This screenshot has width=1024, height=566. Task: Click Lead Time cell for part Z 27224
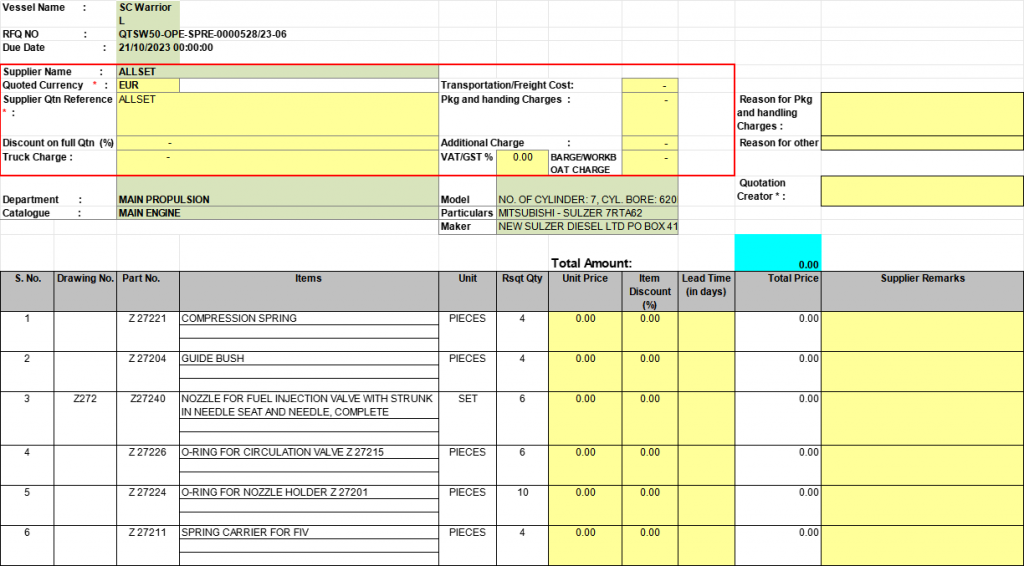pyautogui.click(x=707, y=506)
